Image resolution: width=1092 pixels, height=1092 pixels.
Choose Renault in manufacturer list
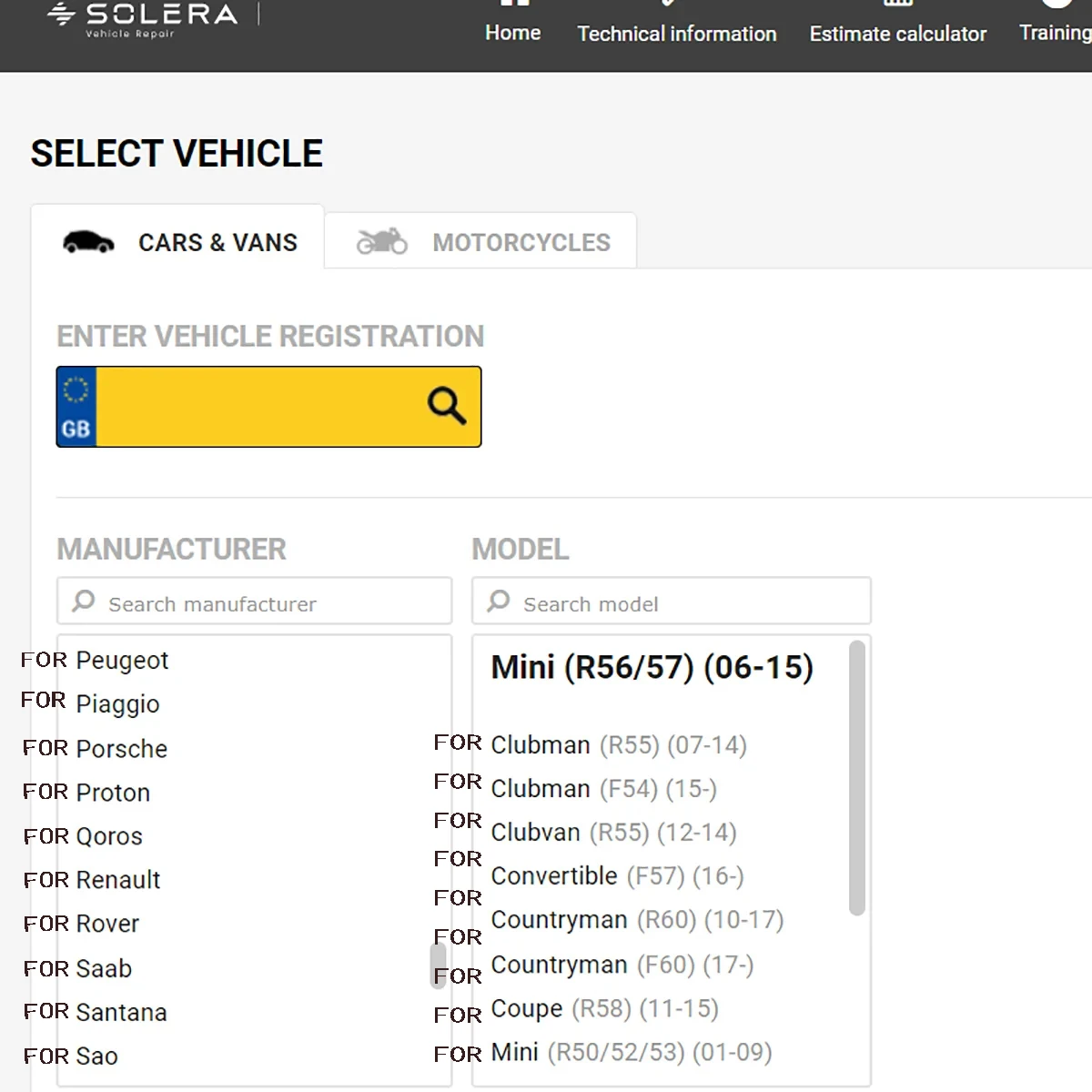pos(117,880)
